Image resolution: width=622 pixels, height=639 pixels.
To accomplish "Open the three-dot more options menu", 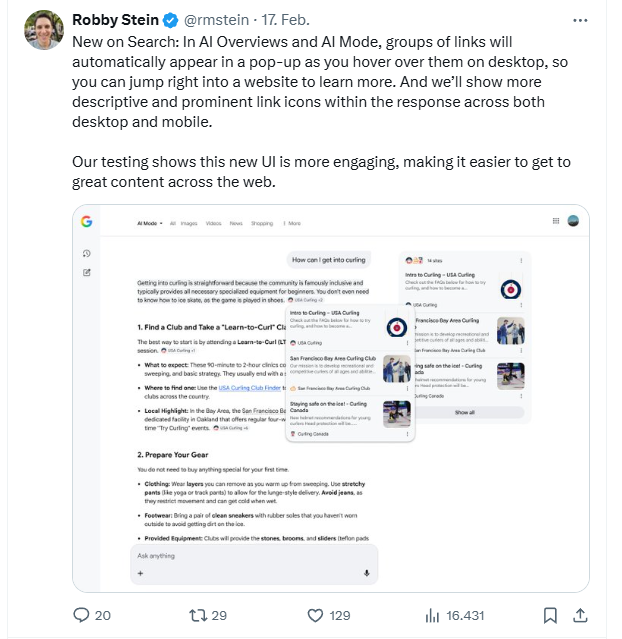I will (580, 19).
